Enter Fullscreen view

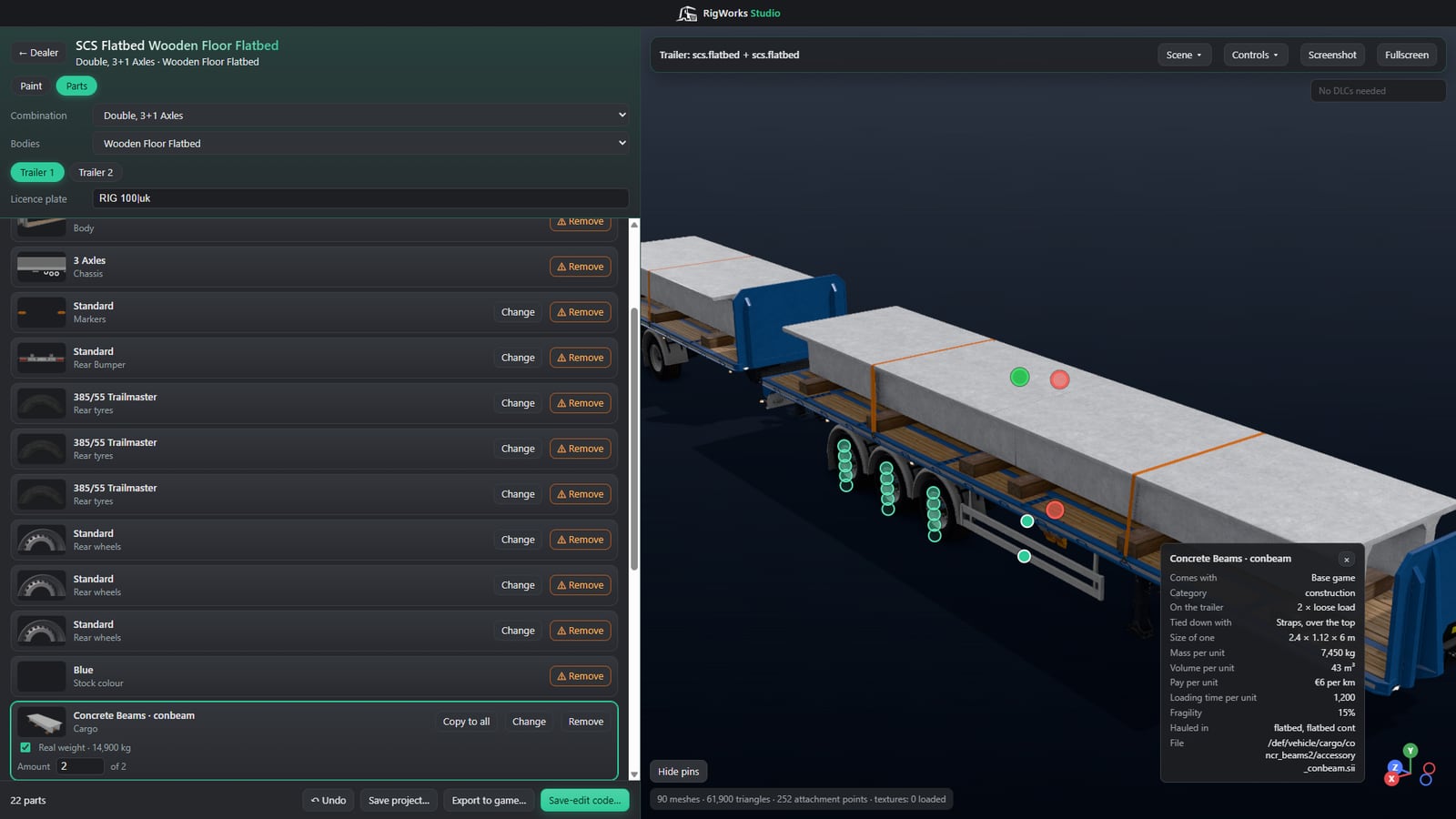pyautogui.click(x=1406, y=55)
